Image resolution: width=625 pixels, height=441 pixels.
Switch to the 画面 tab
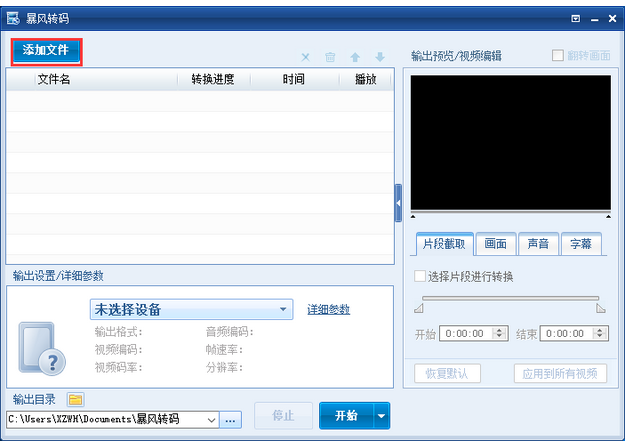[495, 244]
